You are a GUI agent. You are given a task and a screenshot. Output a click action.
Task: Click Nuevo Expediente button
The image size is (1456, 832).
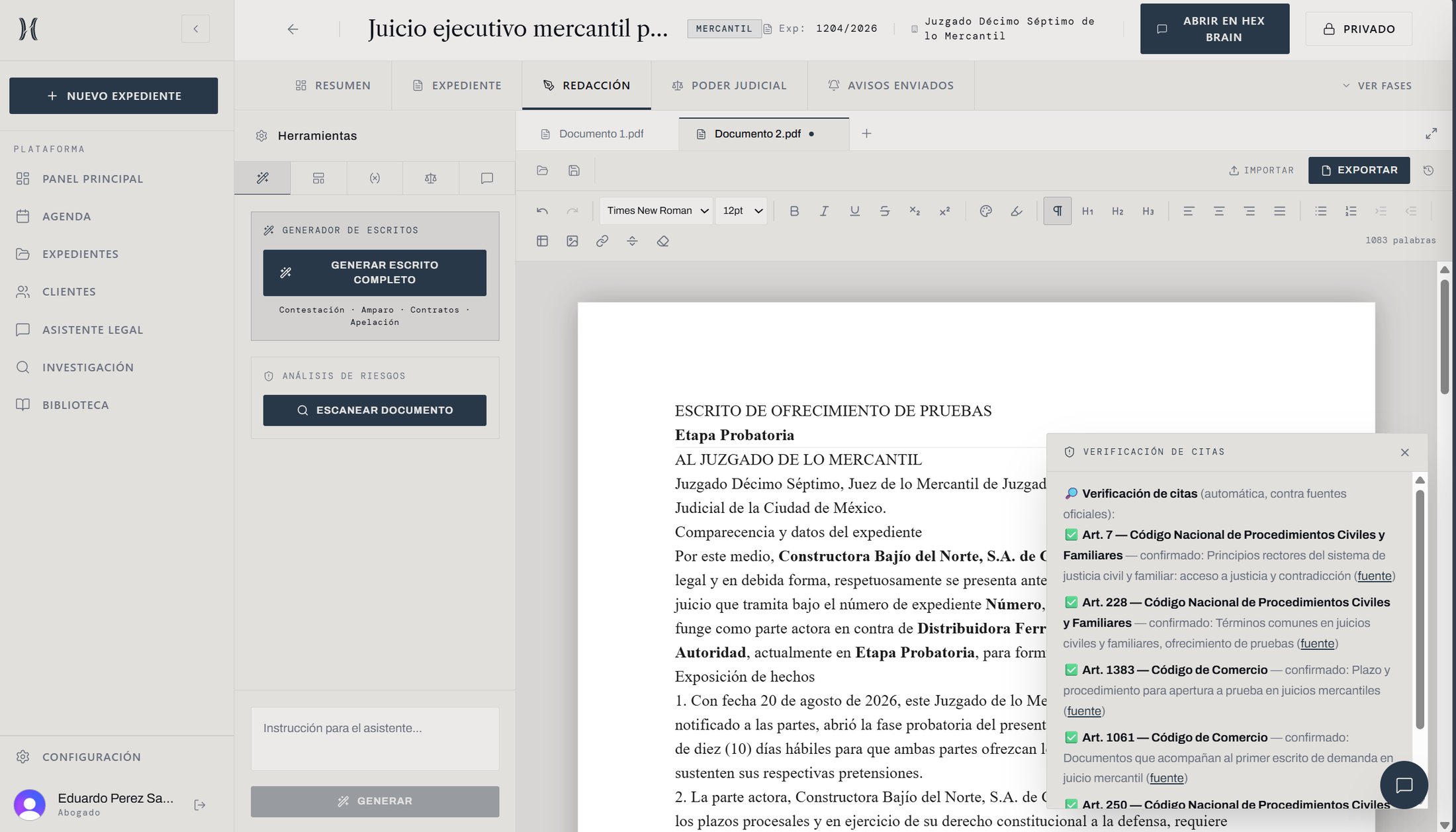click(113, 95)
